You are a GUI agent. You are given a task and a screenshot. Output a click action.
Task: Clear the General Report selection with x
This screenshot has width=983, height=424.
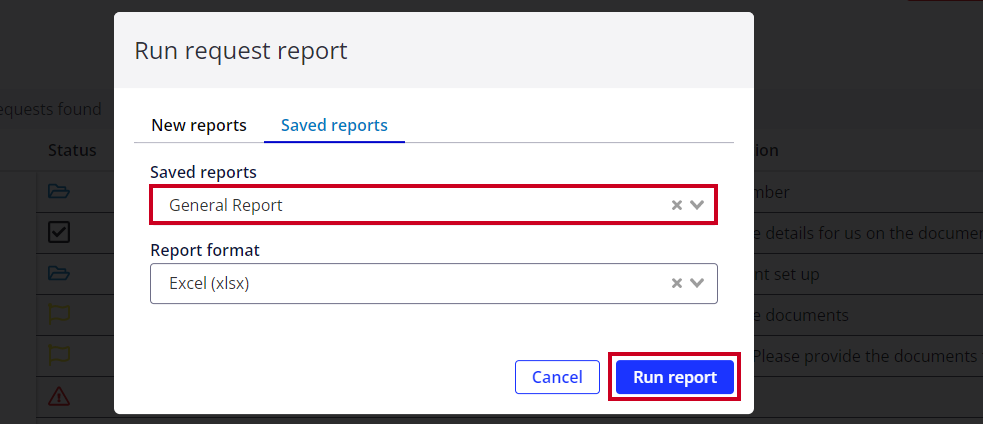(x=676, y=205)
